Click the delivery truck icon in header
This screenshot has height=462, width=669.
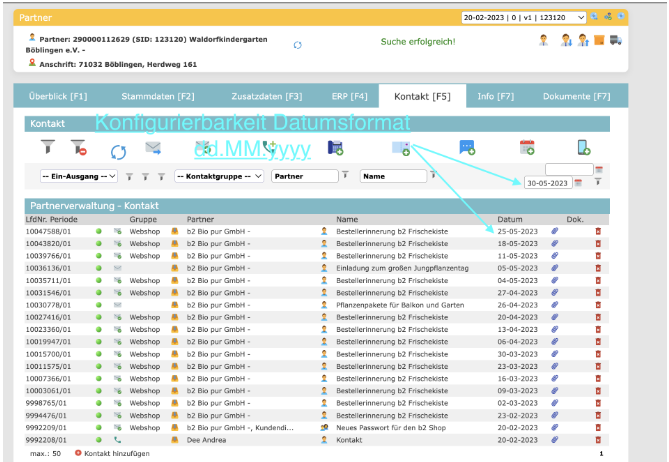616,40
